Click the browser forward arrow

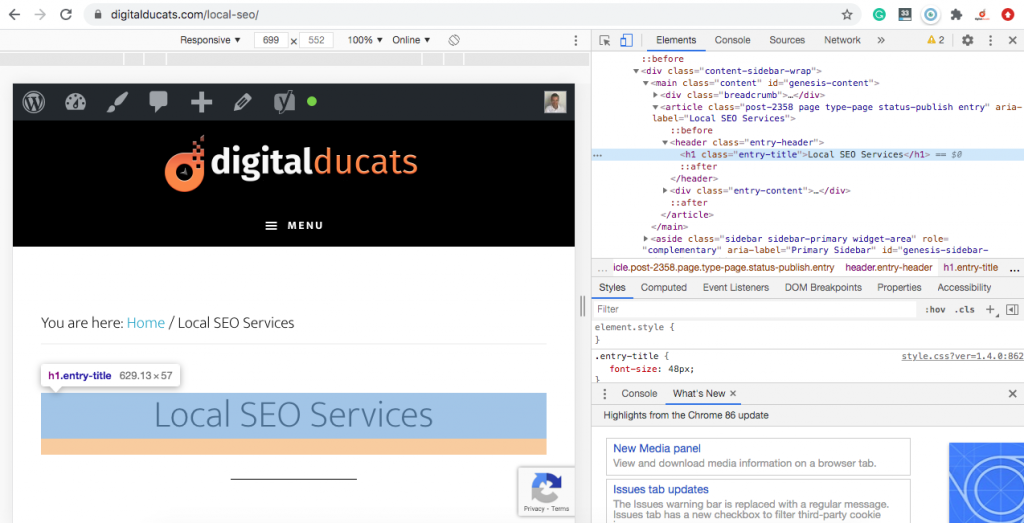[x=40, y=14]
